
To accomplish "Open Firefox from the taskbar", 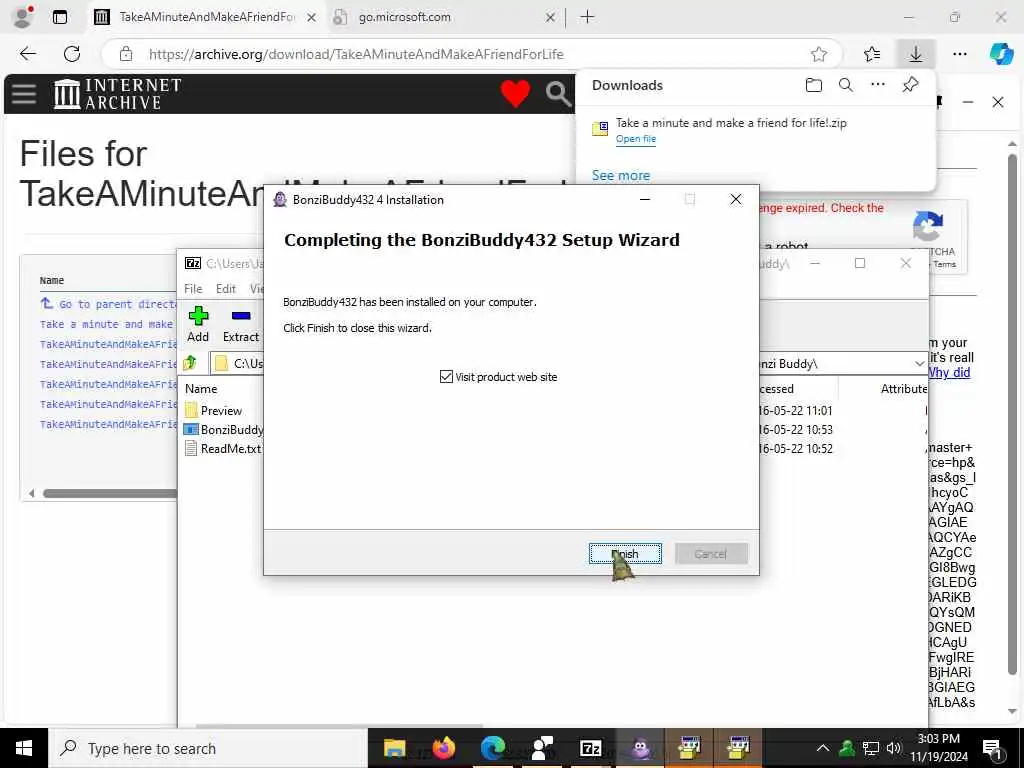I will [443, 748].
